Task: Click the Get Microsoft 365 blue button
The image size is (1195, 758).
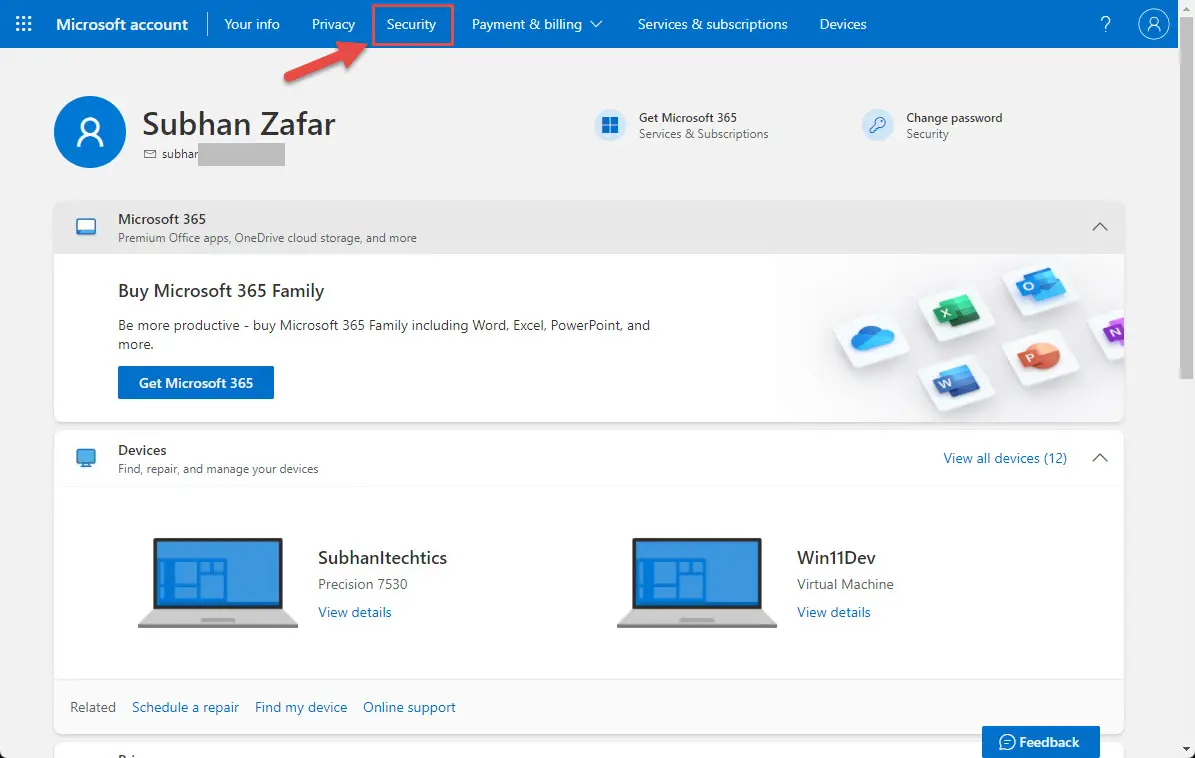Action: coord(196,382)
